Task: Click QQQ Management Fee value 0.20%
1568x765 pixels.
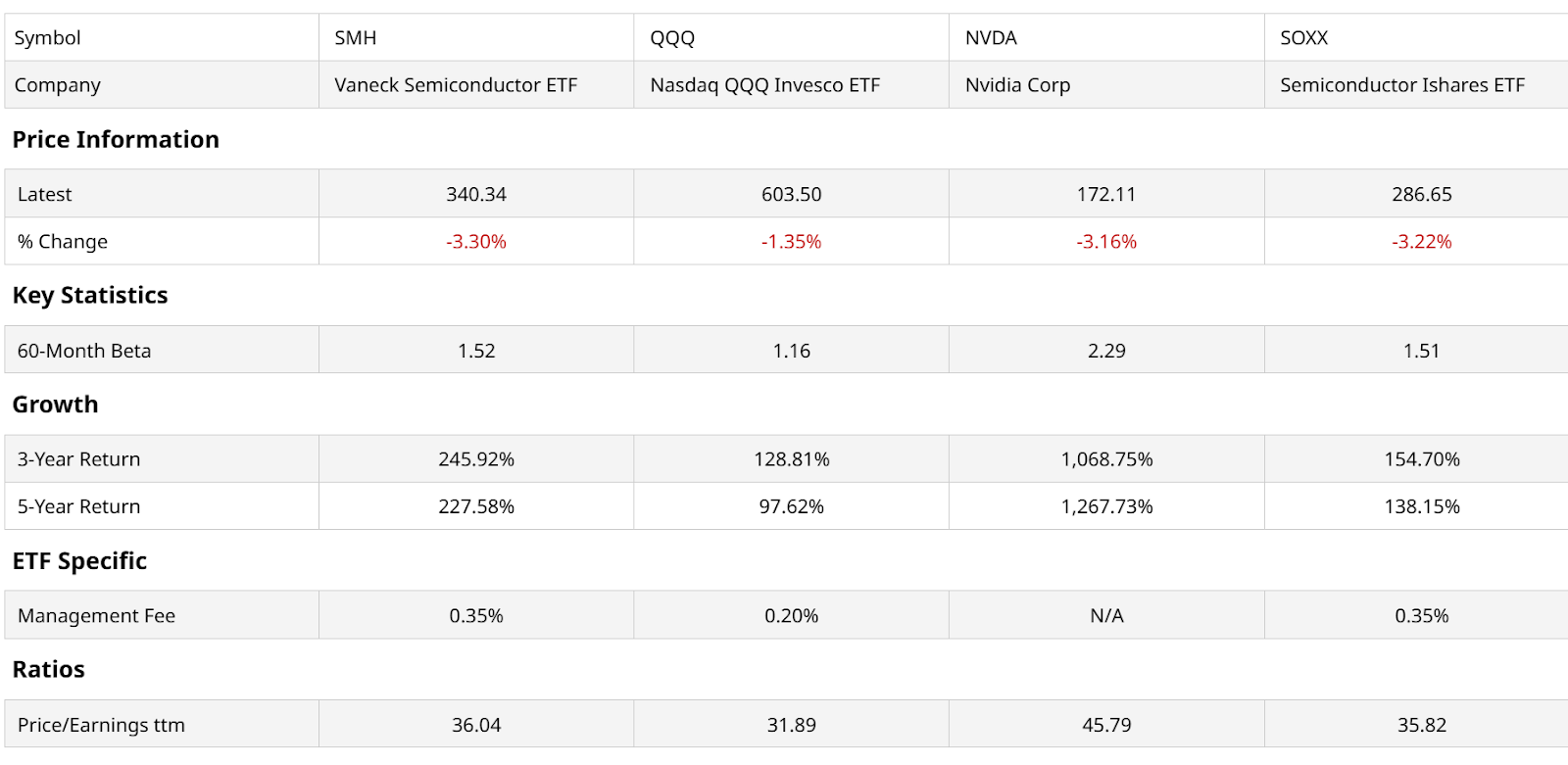Action: pyautogui.click(x=791, y=616)
